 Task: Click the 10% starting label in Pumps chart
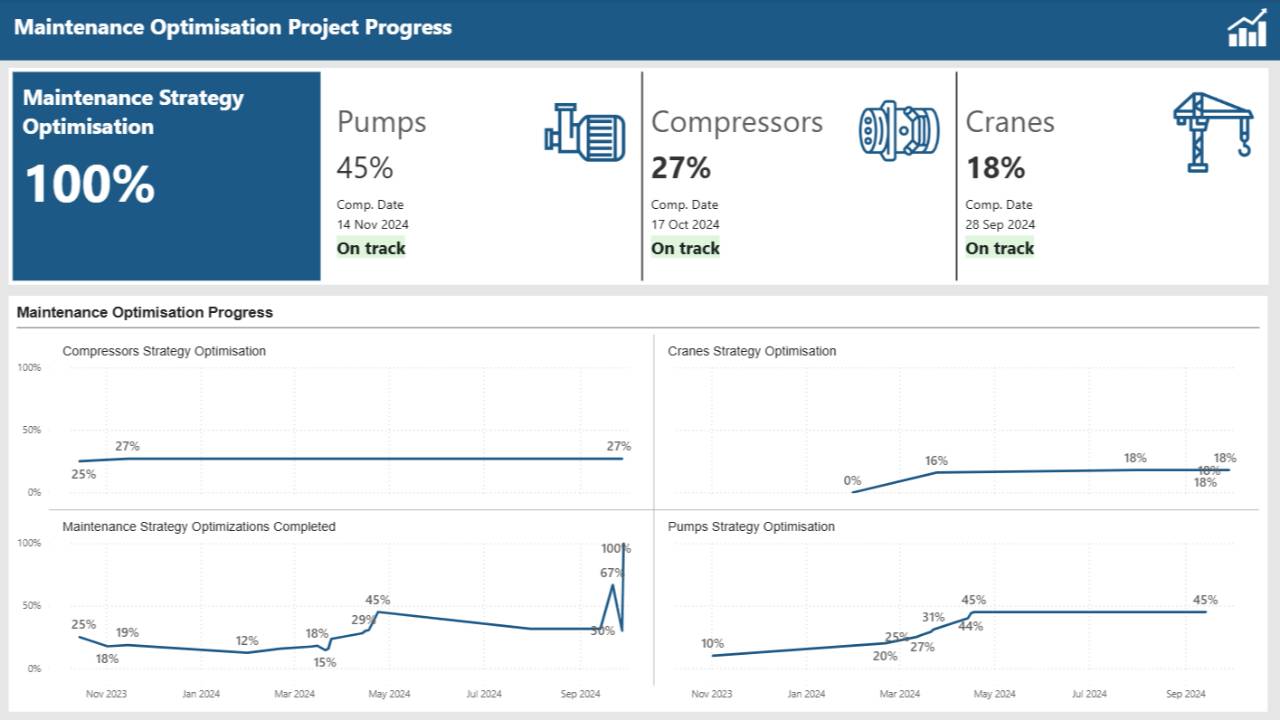712,643
